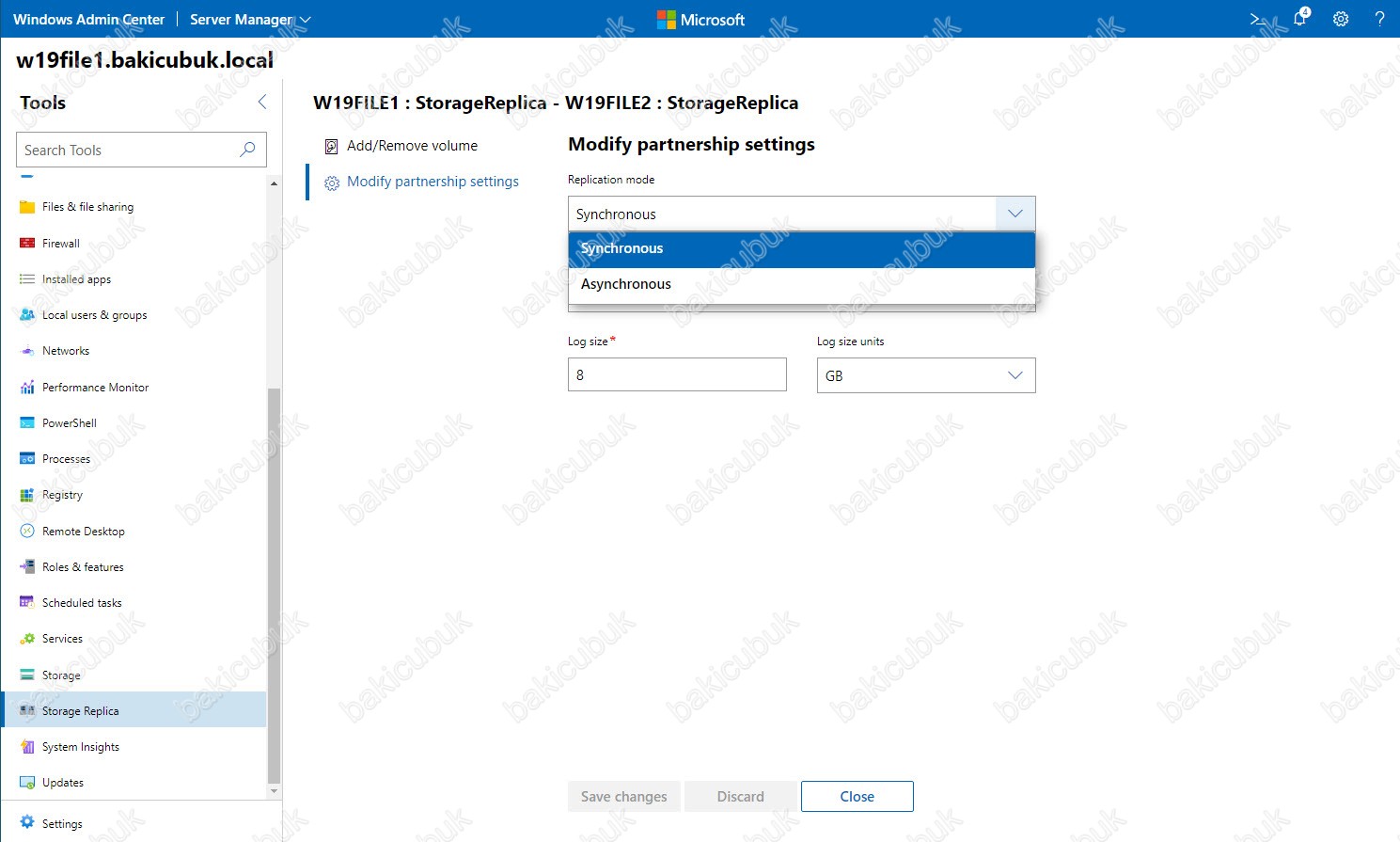Collapse the Tools panel chevron
Viewport: 1400px width, 842px height.
pos(262,103)
